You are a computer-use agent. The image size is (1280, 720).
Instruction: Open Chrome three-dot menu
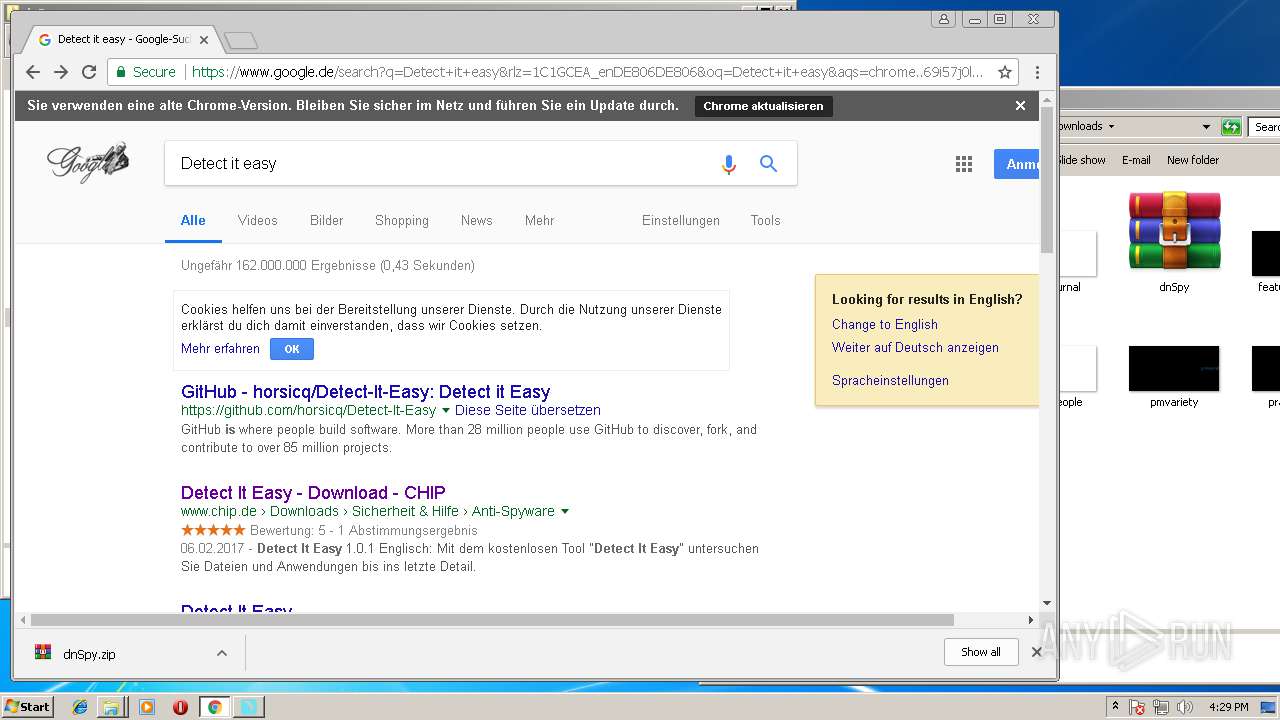(x=1037, y=72)
